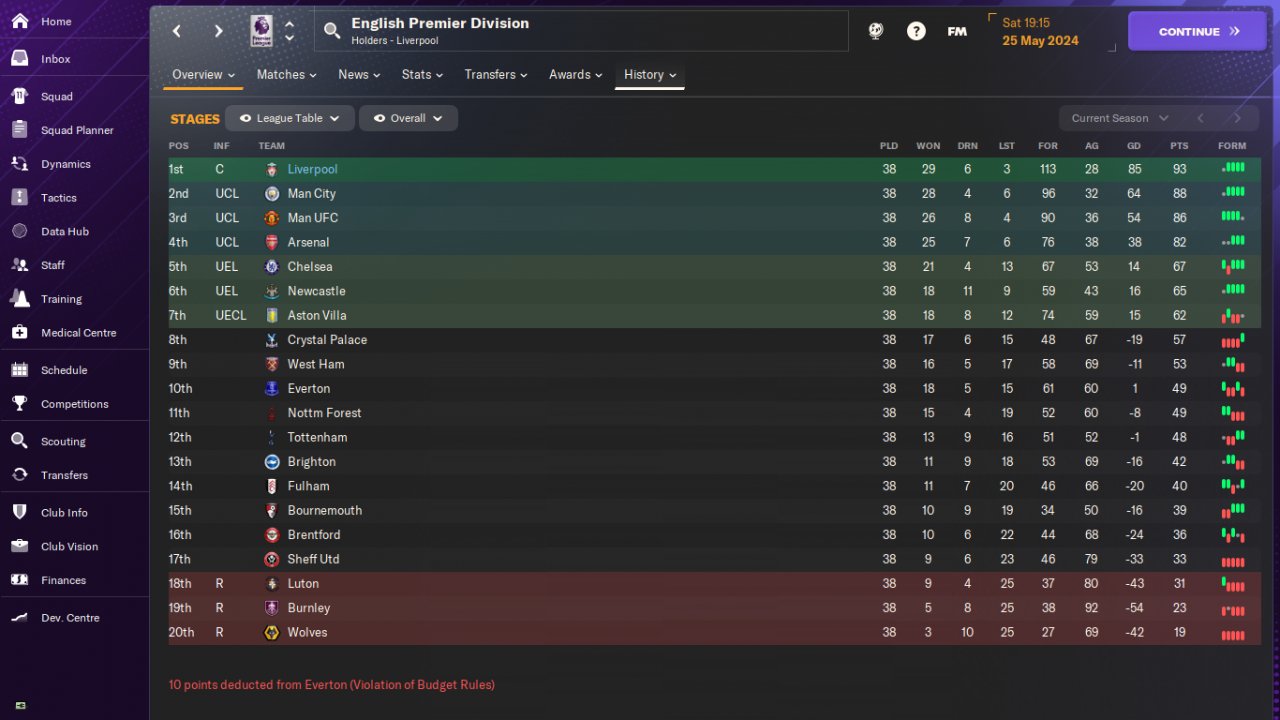
Task: Click Liverpool's form indicator bars
Action: [x=1233, y=169]
